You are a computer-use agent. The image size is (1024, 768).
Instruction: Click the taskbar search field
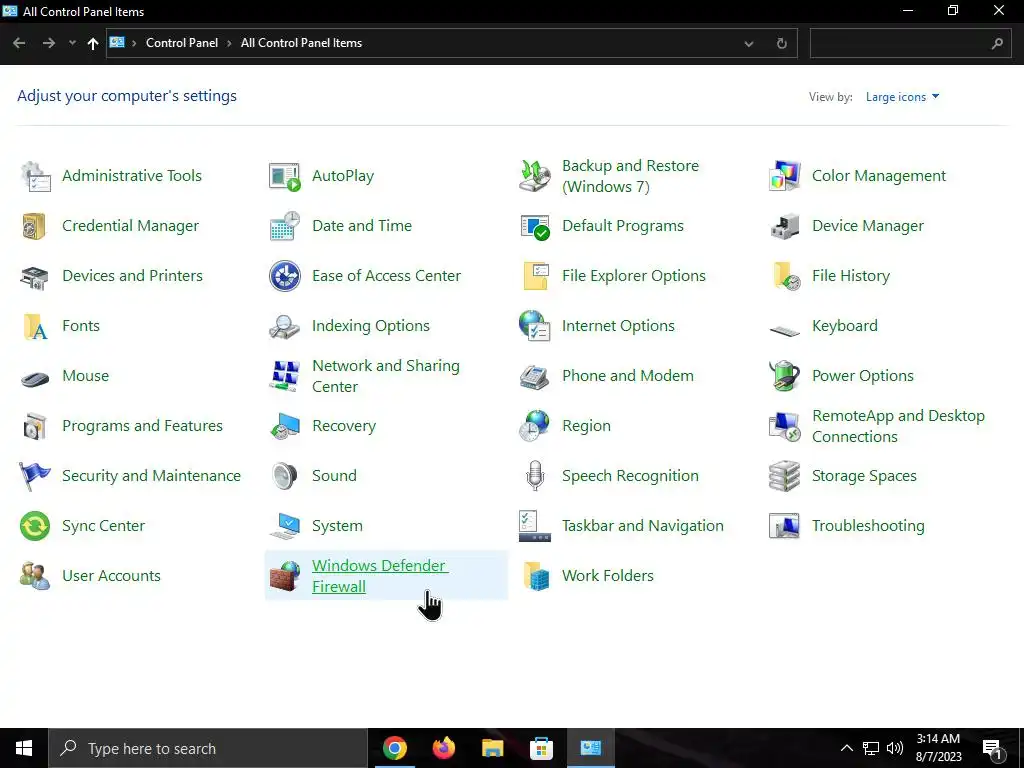coord(208,748)
